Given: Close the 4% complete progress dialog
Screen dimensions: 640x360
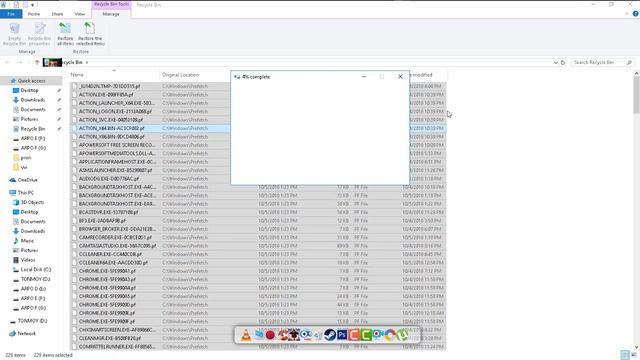Looking at the screenshot, I should pos(400,76).
